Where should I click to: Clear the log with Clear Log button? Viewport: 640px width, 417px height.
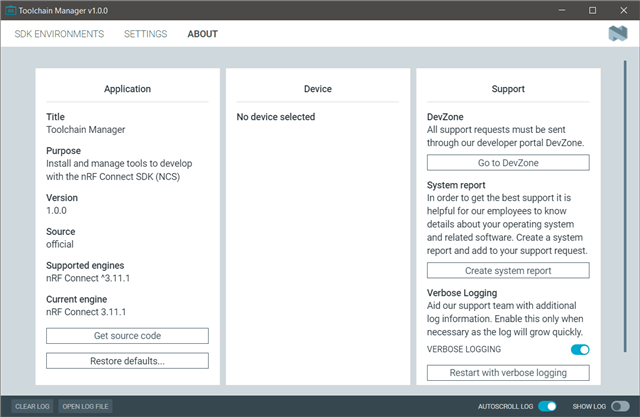click(x=32, y=406)
